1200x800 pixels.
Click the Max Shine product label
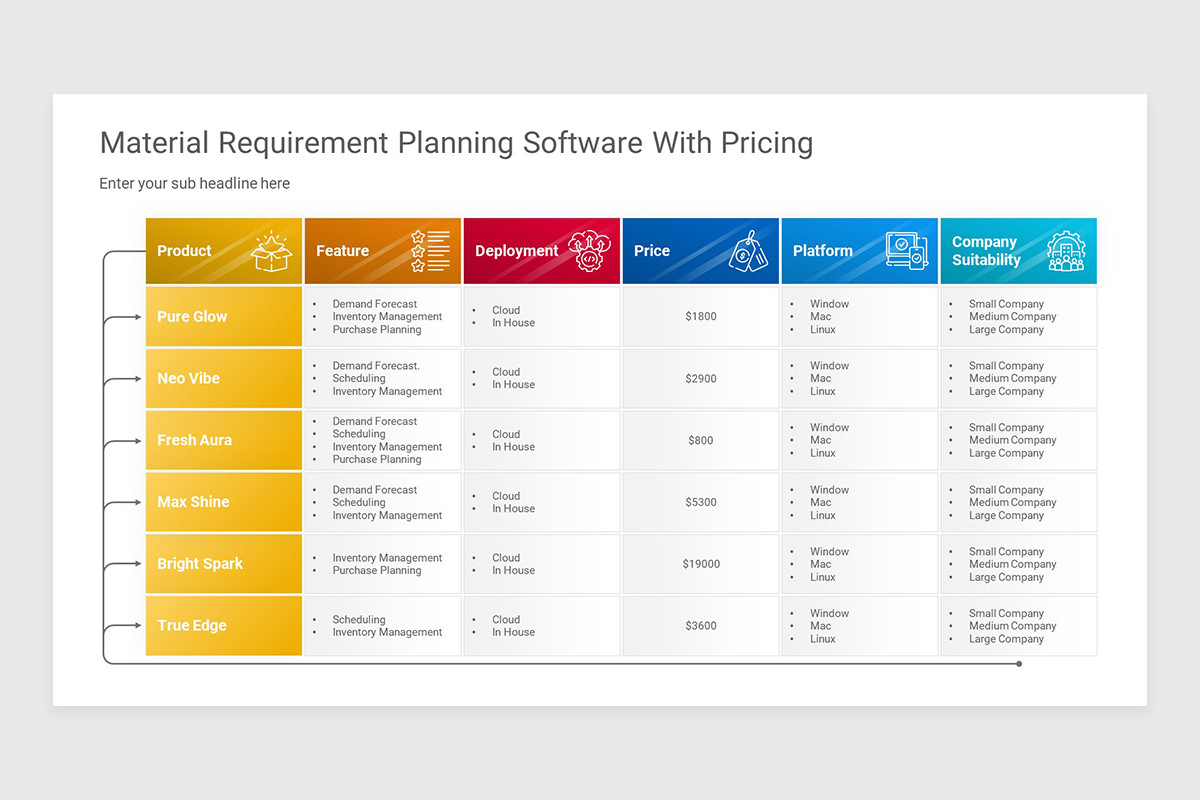tap(193, 502)
